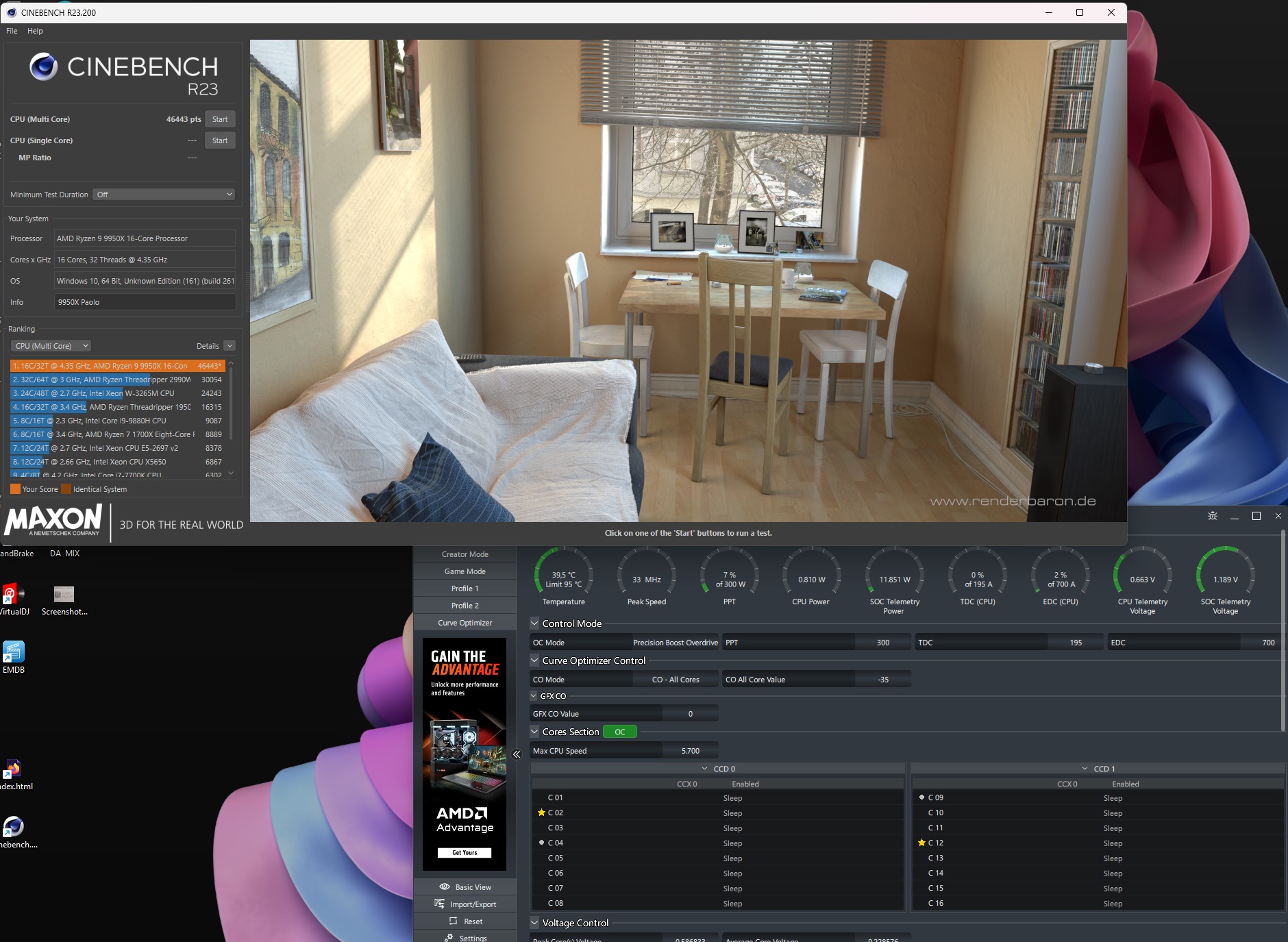Image resolution: width=1288 pixels, height=942 pixels.
Task: Open Ryzen Master Settings gear icon
Action: pos(449,938)
